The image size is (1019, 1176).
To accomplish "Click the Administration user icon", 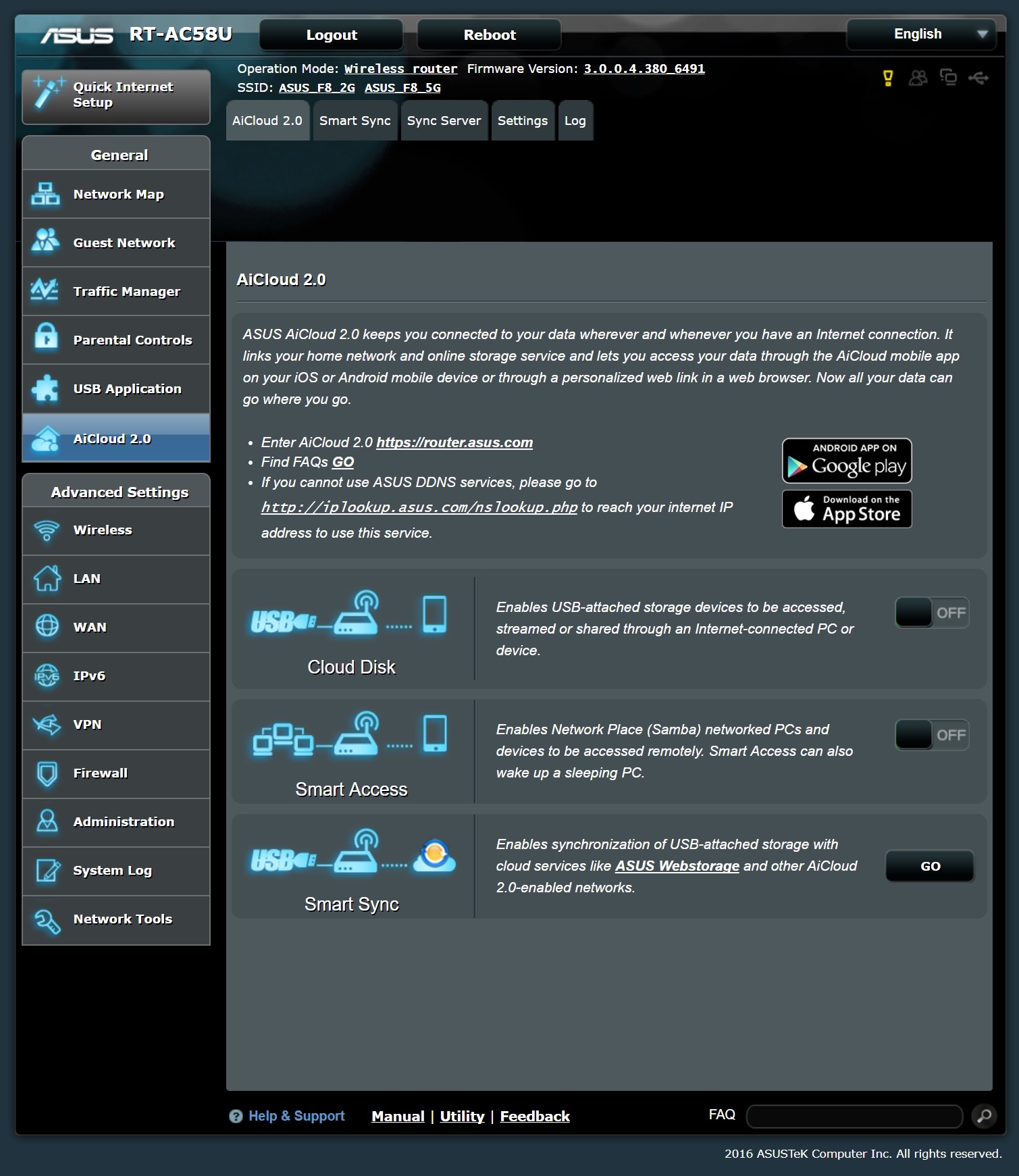I will (47, 821).
